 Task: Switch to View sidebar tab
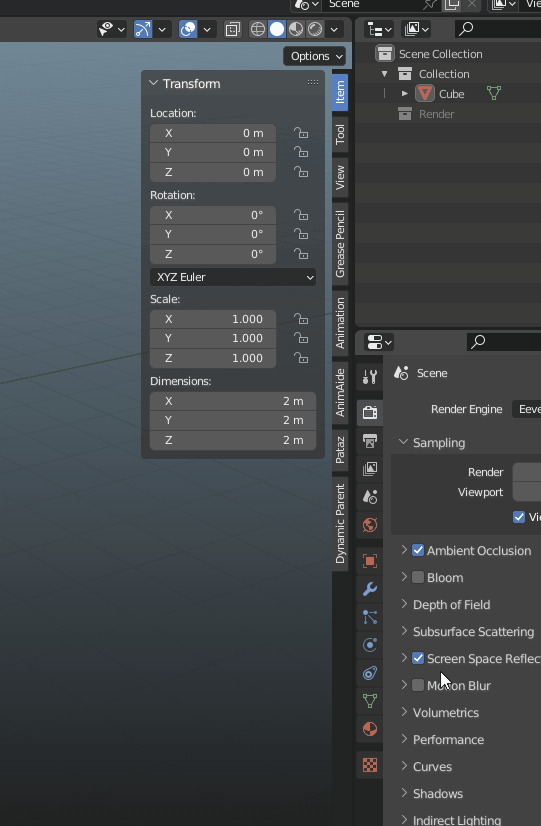coord(340,178)
